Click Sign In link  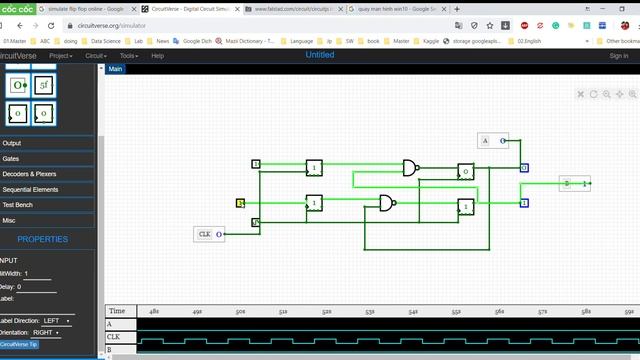[x=619, y=56]
